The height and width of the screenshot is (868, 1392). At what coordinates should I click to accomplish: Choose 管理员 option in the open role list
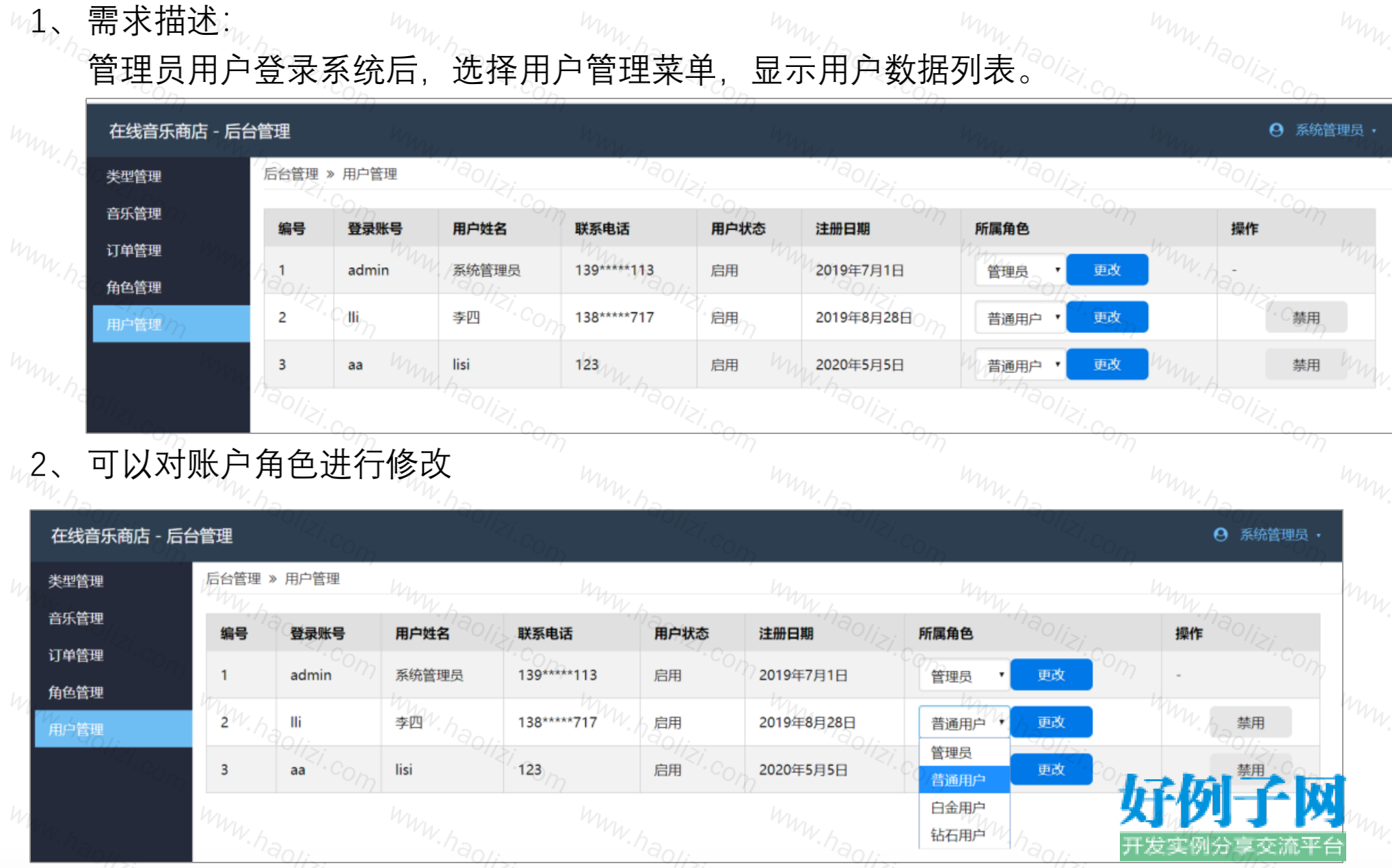pos(964,752)
